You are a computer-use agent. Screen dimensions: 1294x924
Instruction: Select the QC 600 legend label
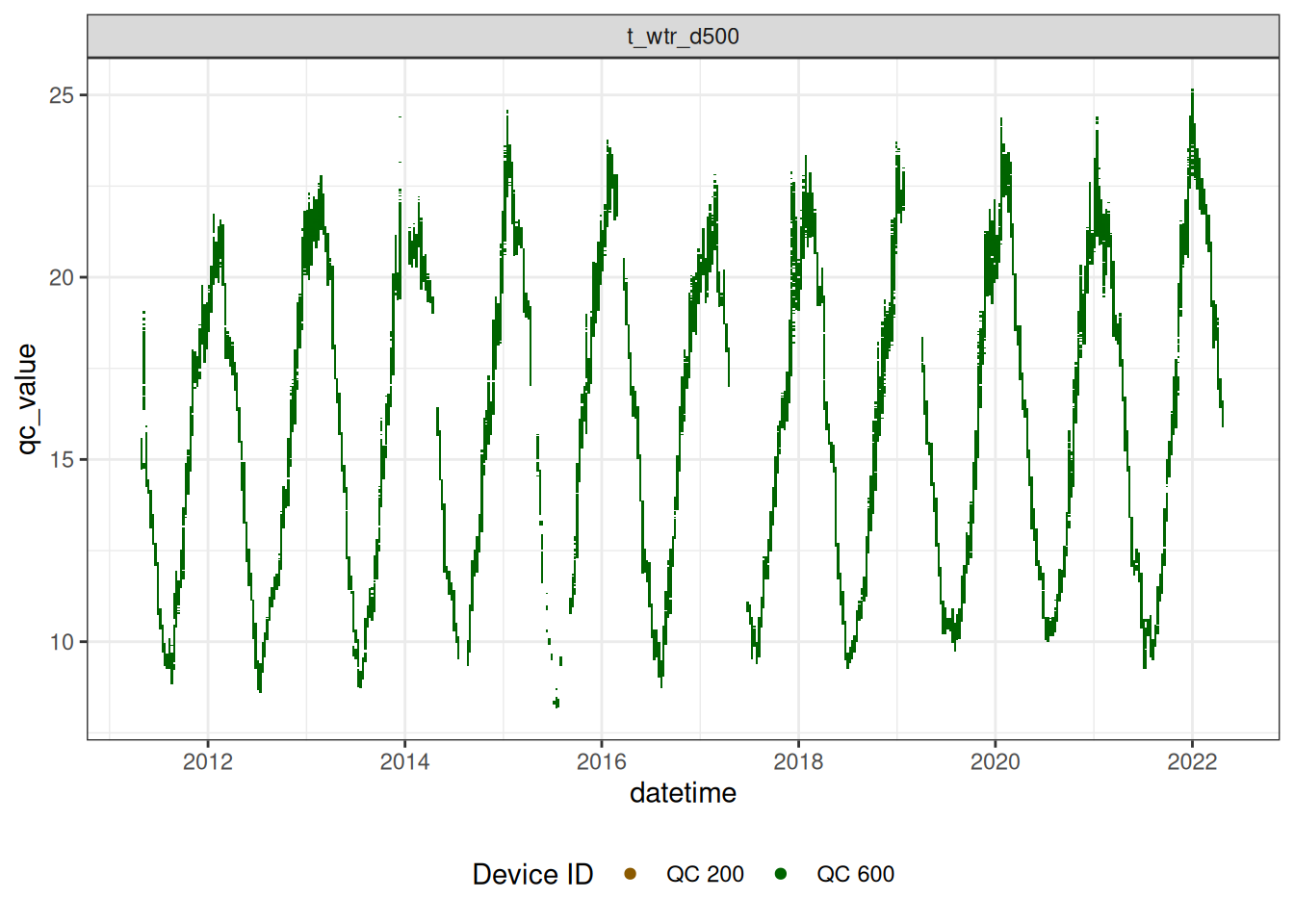855,874
